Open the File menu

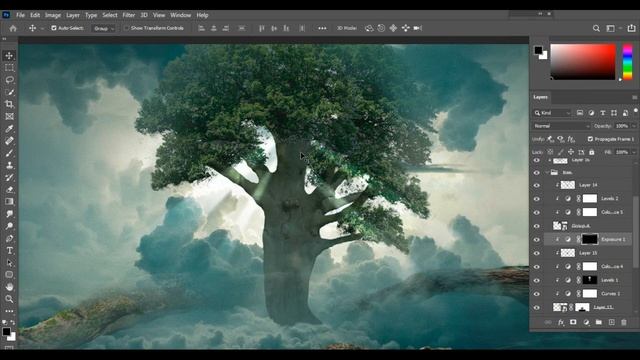20,15
